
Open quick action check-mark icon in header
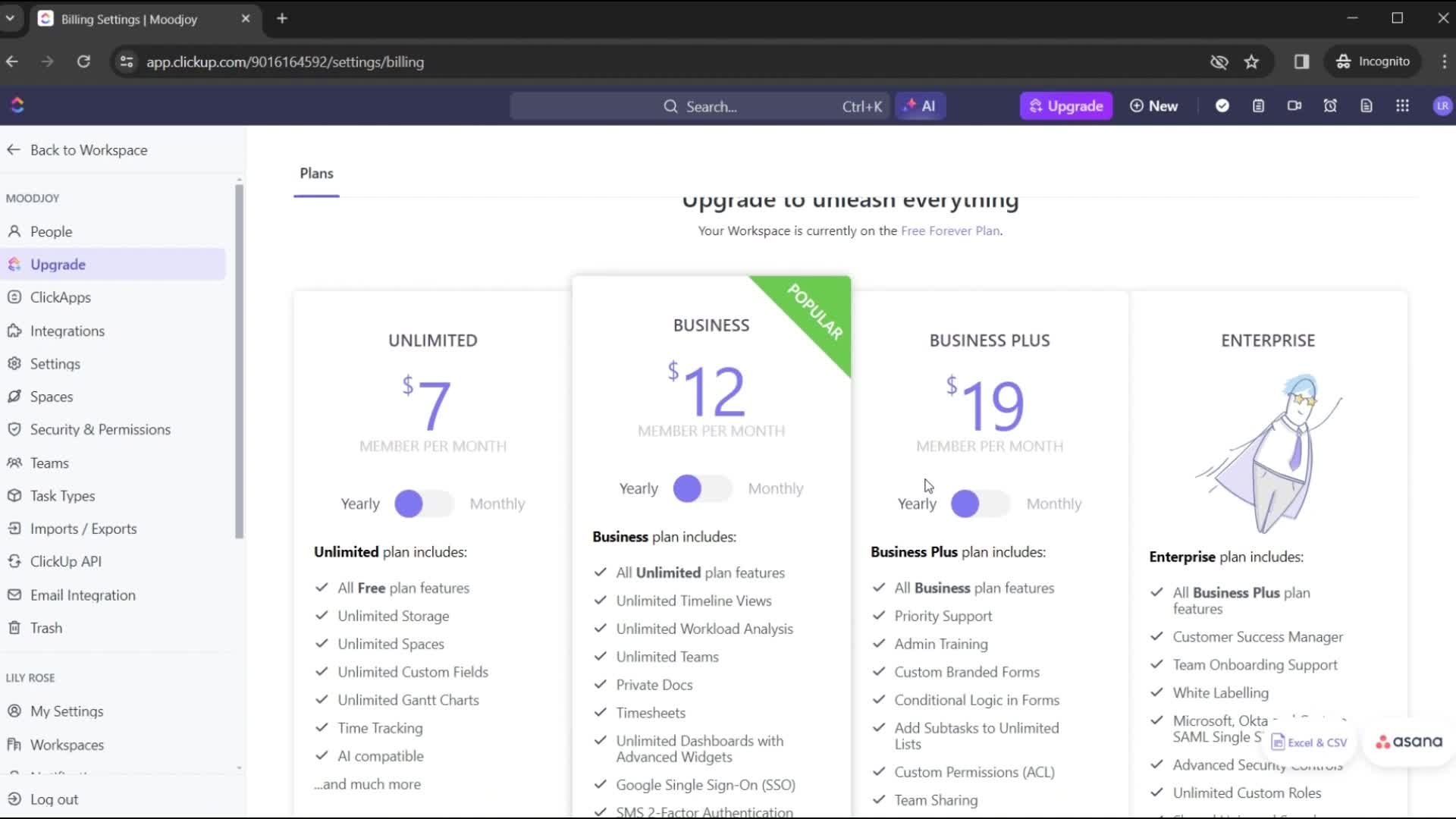(x=1222, y=106)
